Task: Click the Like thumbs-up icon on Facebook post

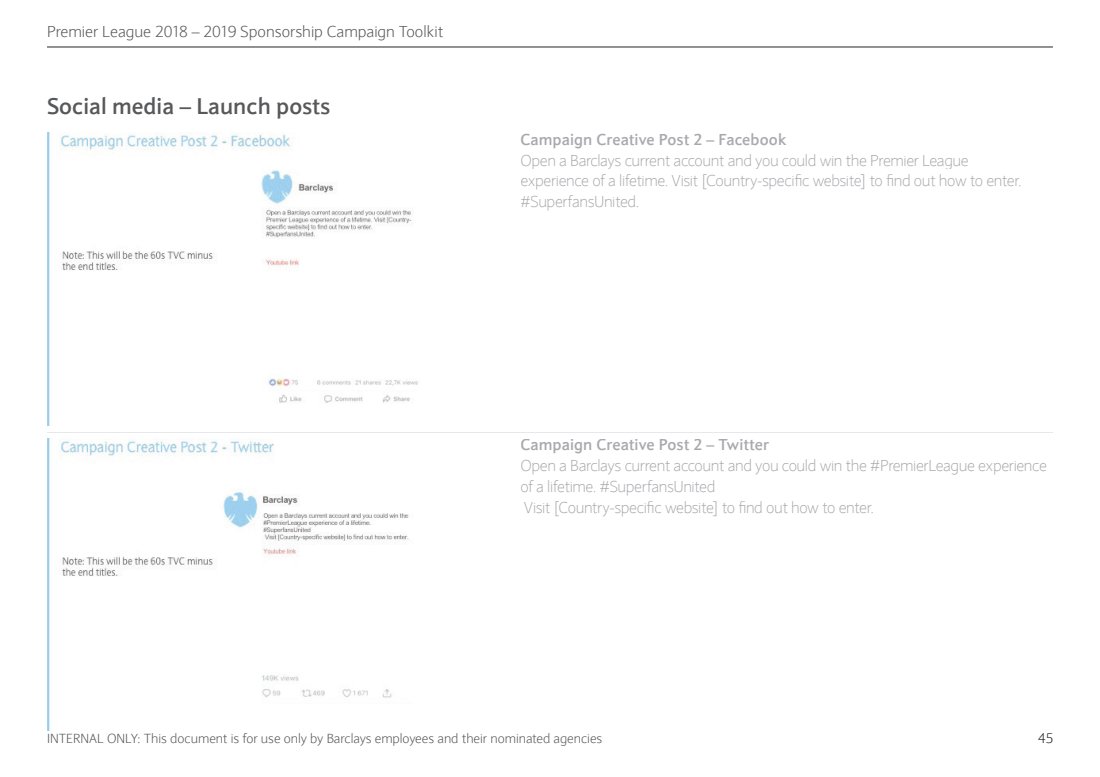Action: click(x=284, y=399)
